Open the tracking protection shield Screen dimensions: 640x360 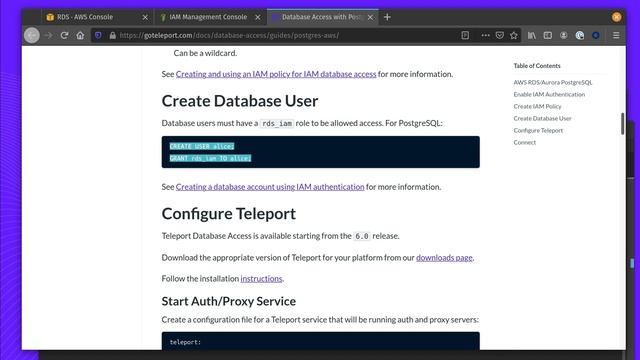coord(98,35)
